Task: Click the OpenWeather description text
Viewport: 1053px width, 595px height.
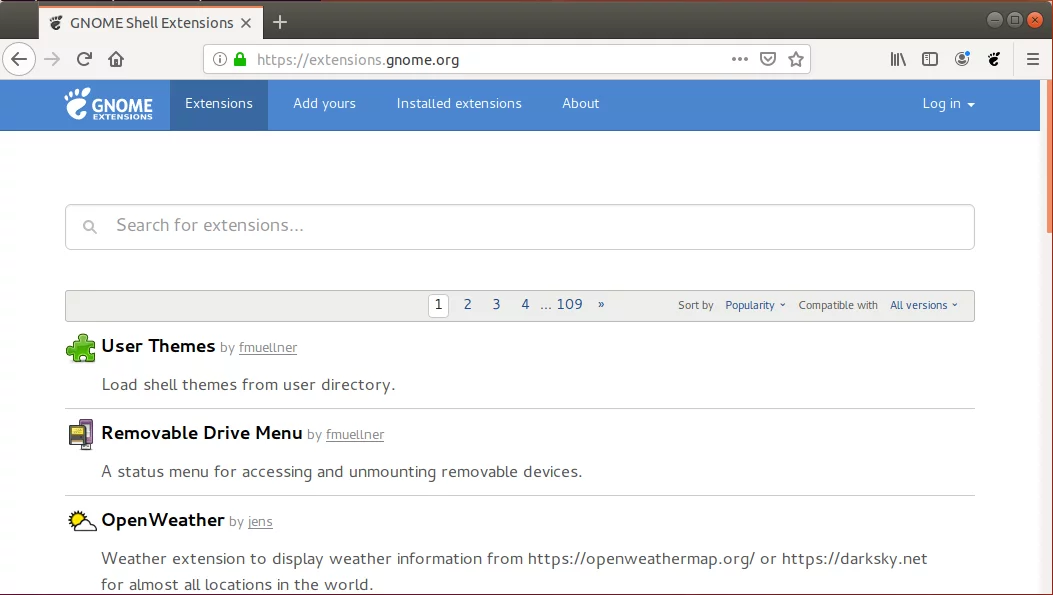Action: pyautogui.click(x=514, y=571)
